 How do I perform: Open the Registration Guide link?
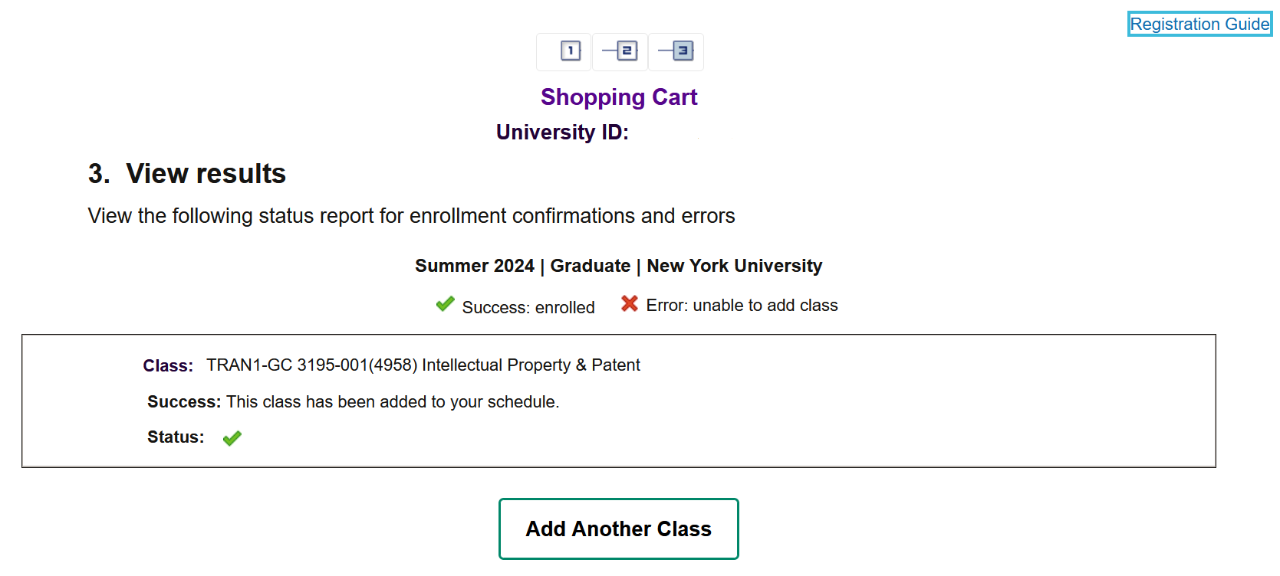tap(1199, 24)
